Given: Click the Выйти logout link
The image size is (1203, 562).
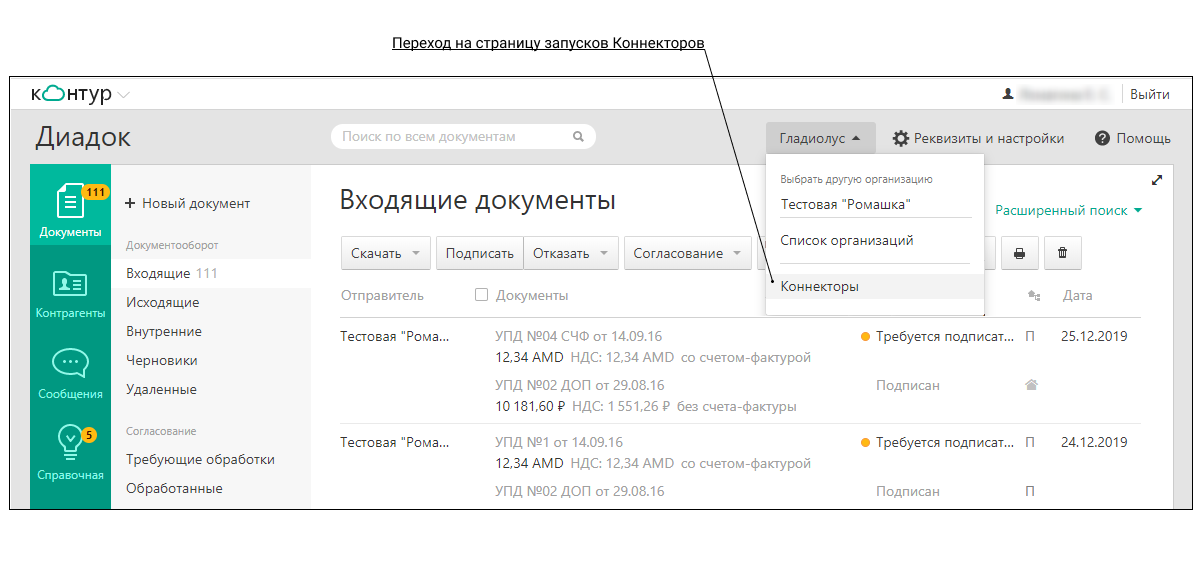Looking at the screenshot, I should 1149,94.
